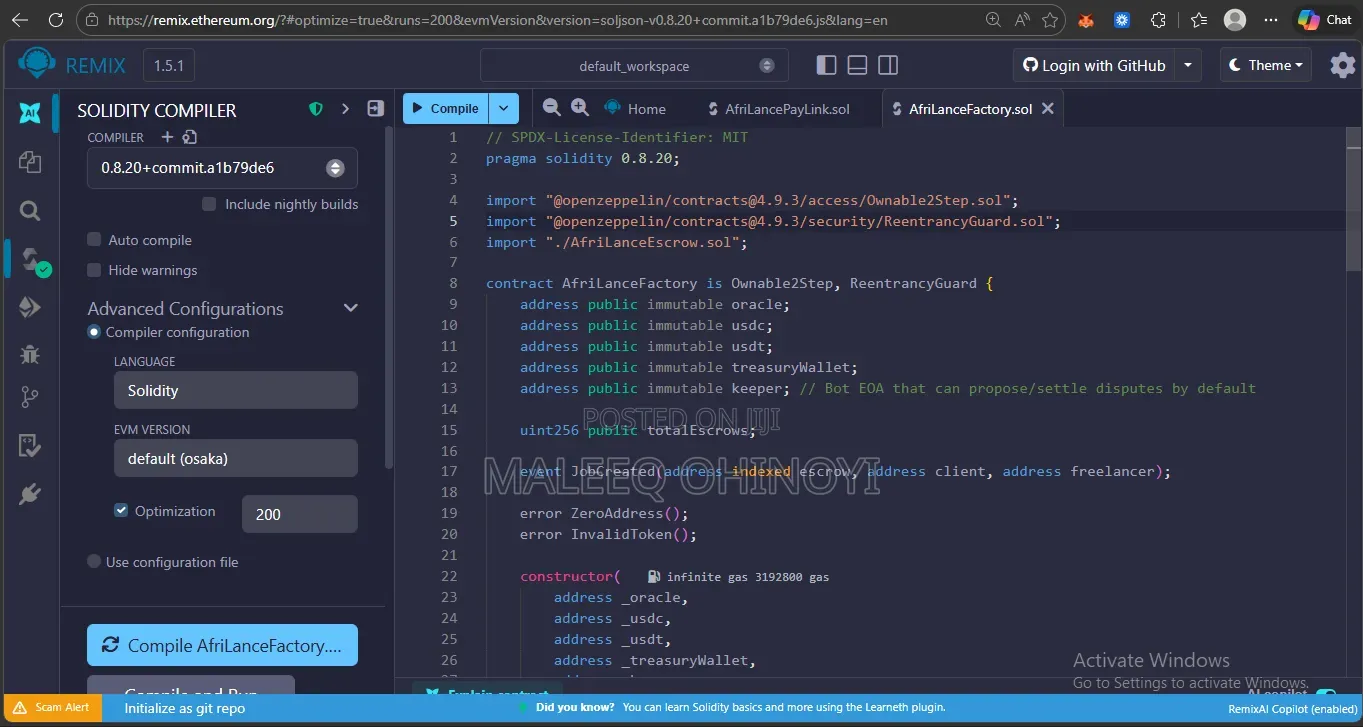
Task: Open the browser profile avatar
Action: click(1235, 20)
